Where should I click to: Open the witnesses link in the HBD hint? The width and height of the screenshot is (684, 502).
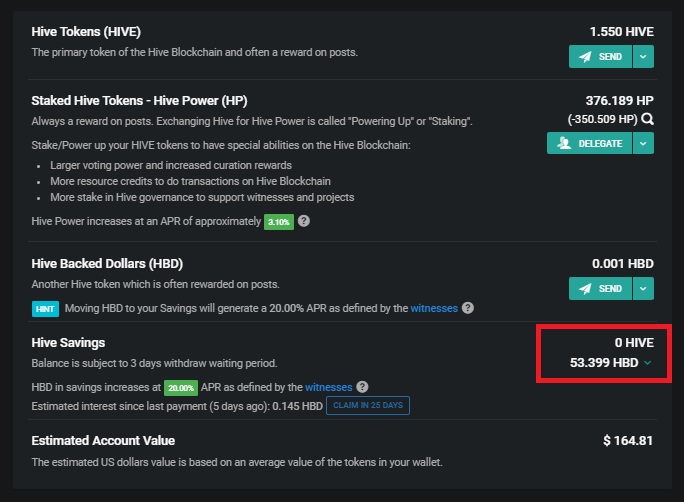click(434, 308)
